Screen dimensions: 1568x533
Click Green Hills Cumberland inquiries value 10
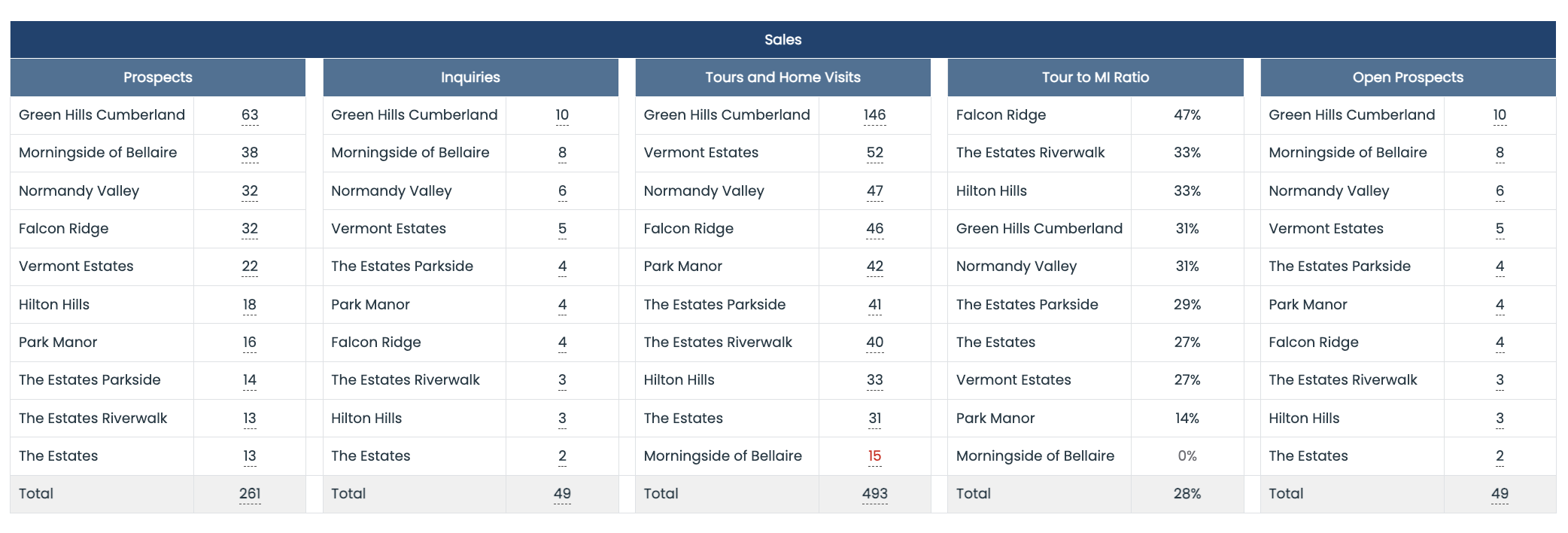562,115
